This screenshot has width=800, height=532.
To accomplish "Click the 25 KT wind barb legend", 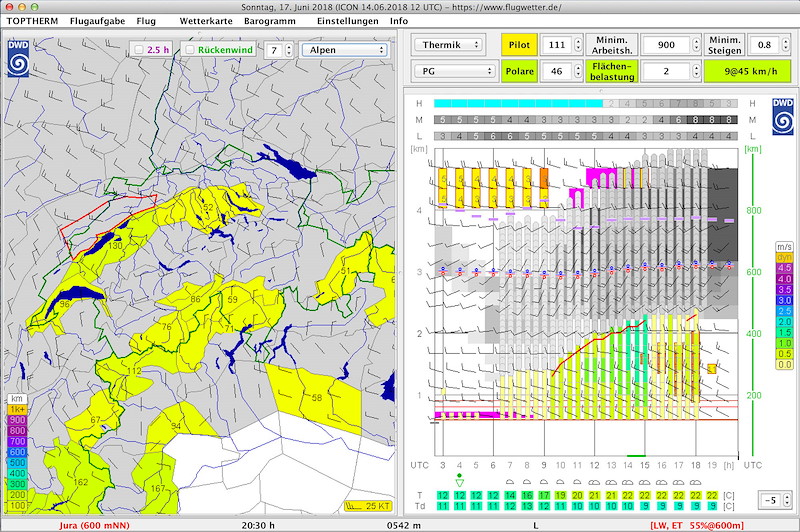I will pyautogui.click(x=368, y=506).
